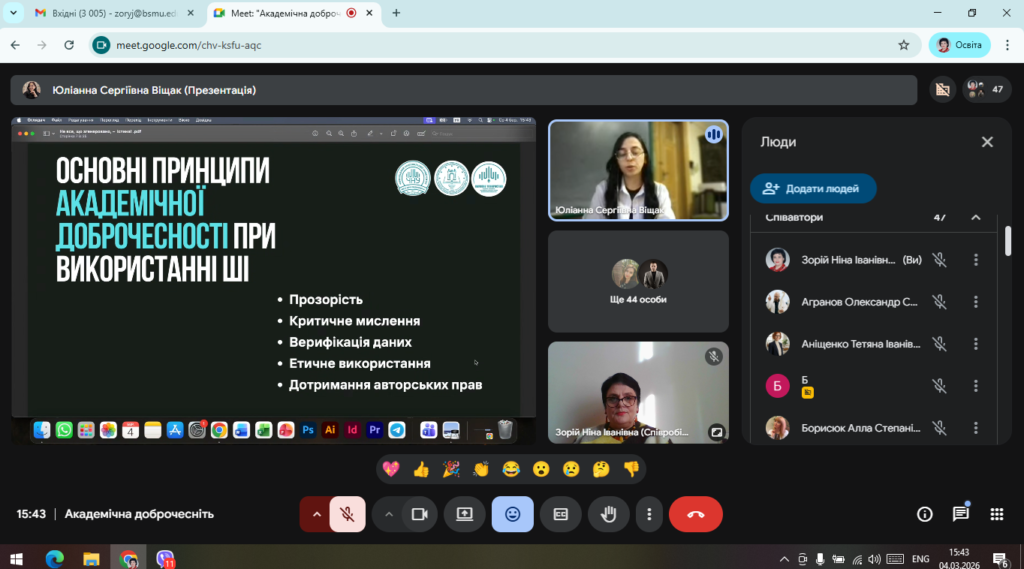Open the emoji reactions button
This screenshot has height=569, width=1024.
click(x=512, y=514)
